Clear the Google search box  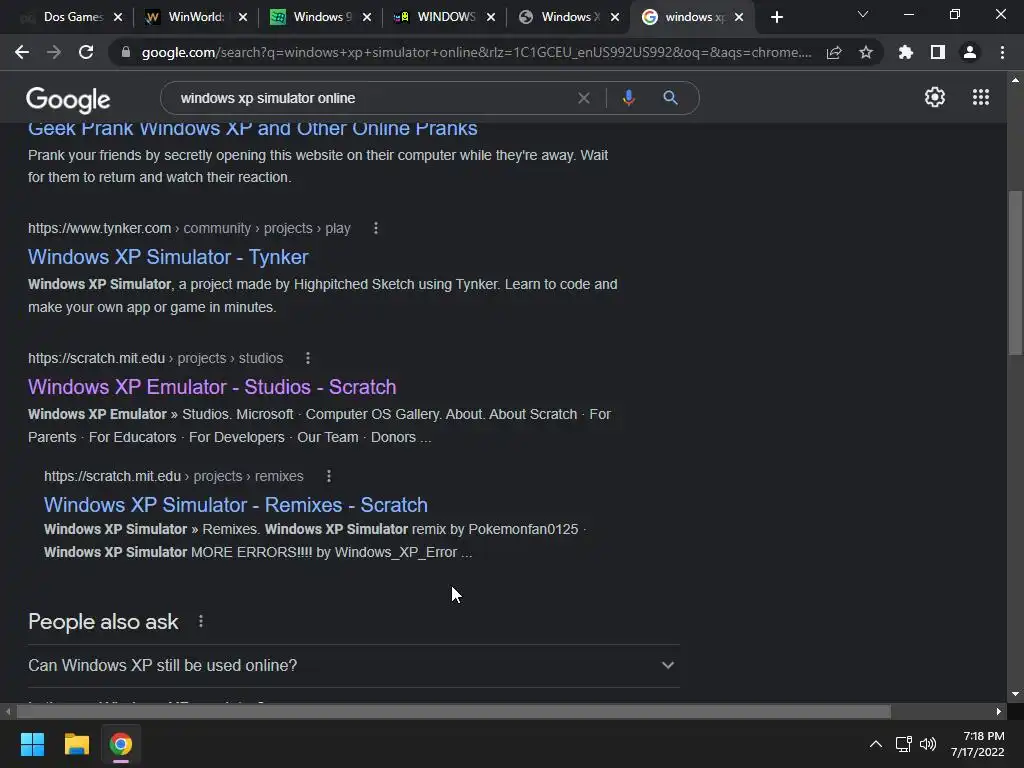click(584, 98)
